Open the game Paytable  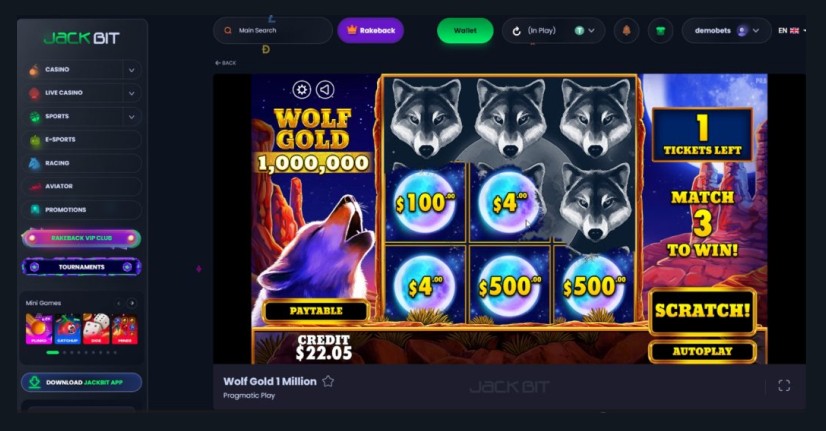point(316,311)
